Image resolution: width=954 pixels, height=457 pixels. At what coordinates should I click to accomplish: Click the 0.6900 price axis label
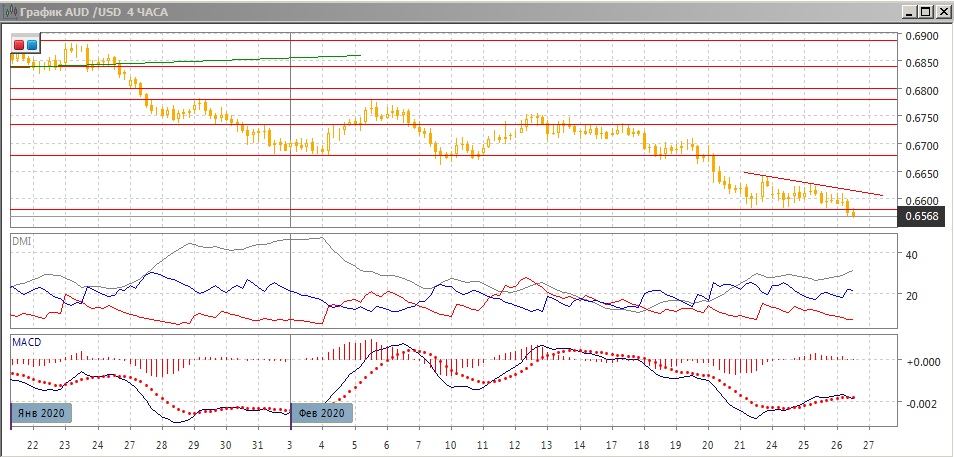click(x=921, y=37)
